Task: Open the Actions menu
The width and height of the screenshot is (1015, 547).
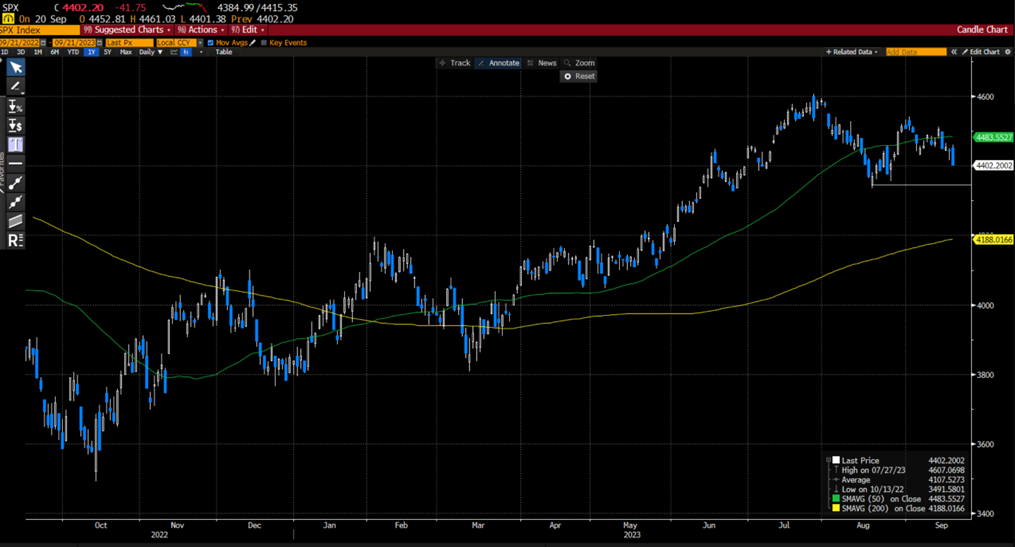Action: point(202,30)
